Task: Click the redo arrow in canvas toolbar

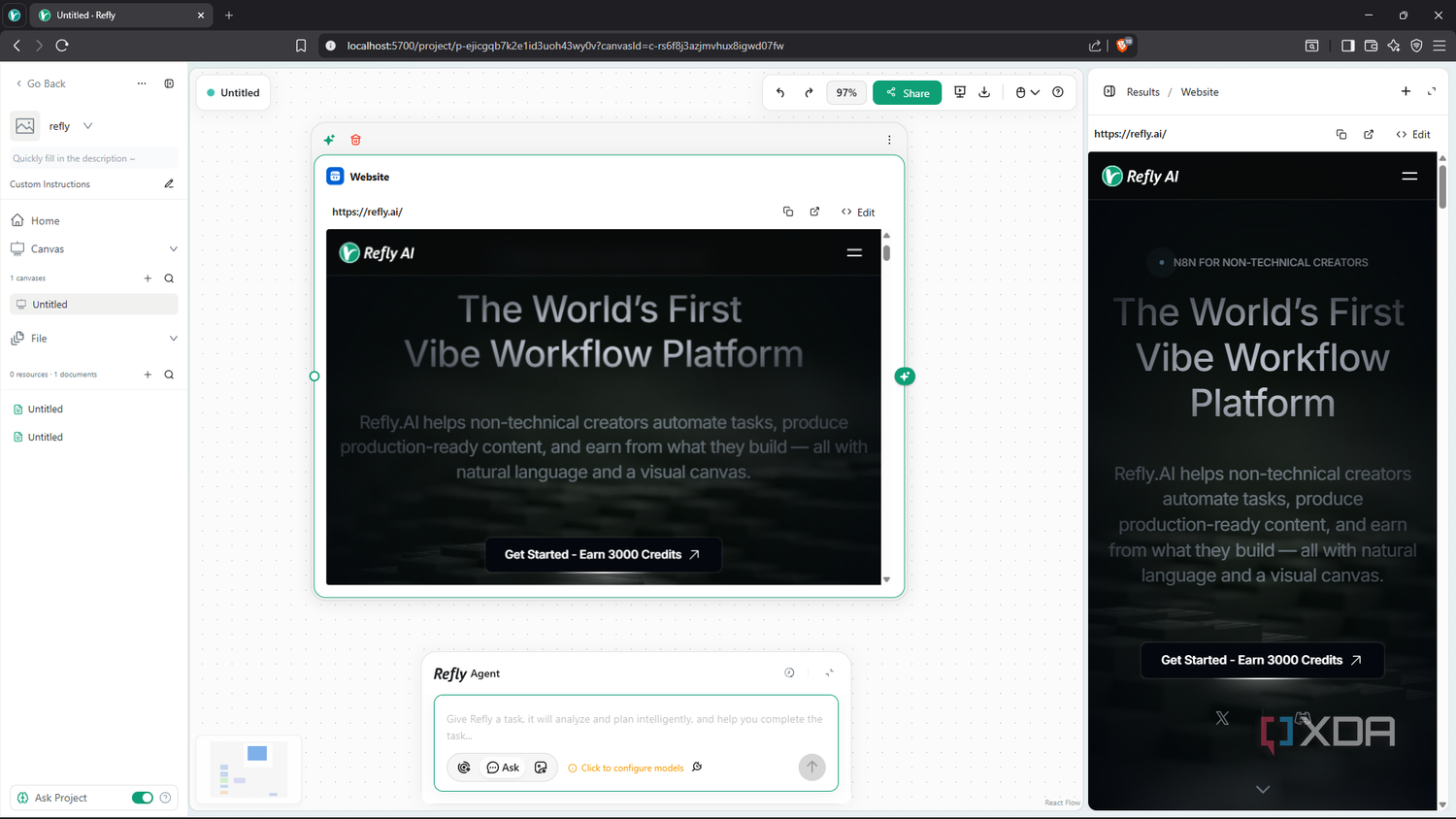Action: pyautogui.click(x=809, y=92)
